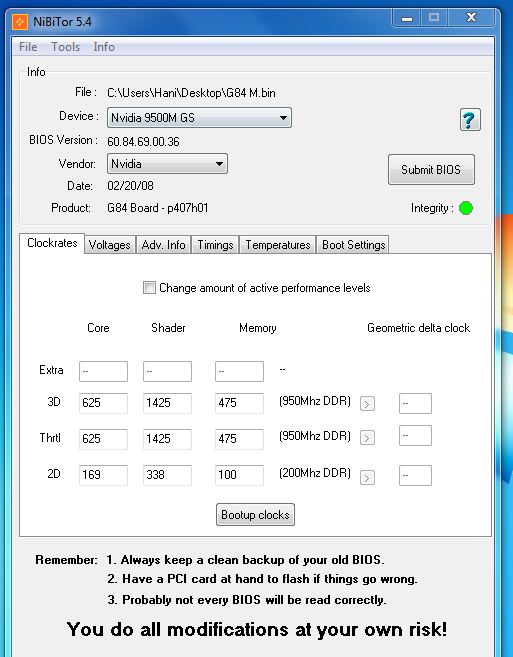Click the green Integrity indicator light

click(466, 208)
